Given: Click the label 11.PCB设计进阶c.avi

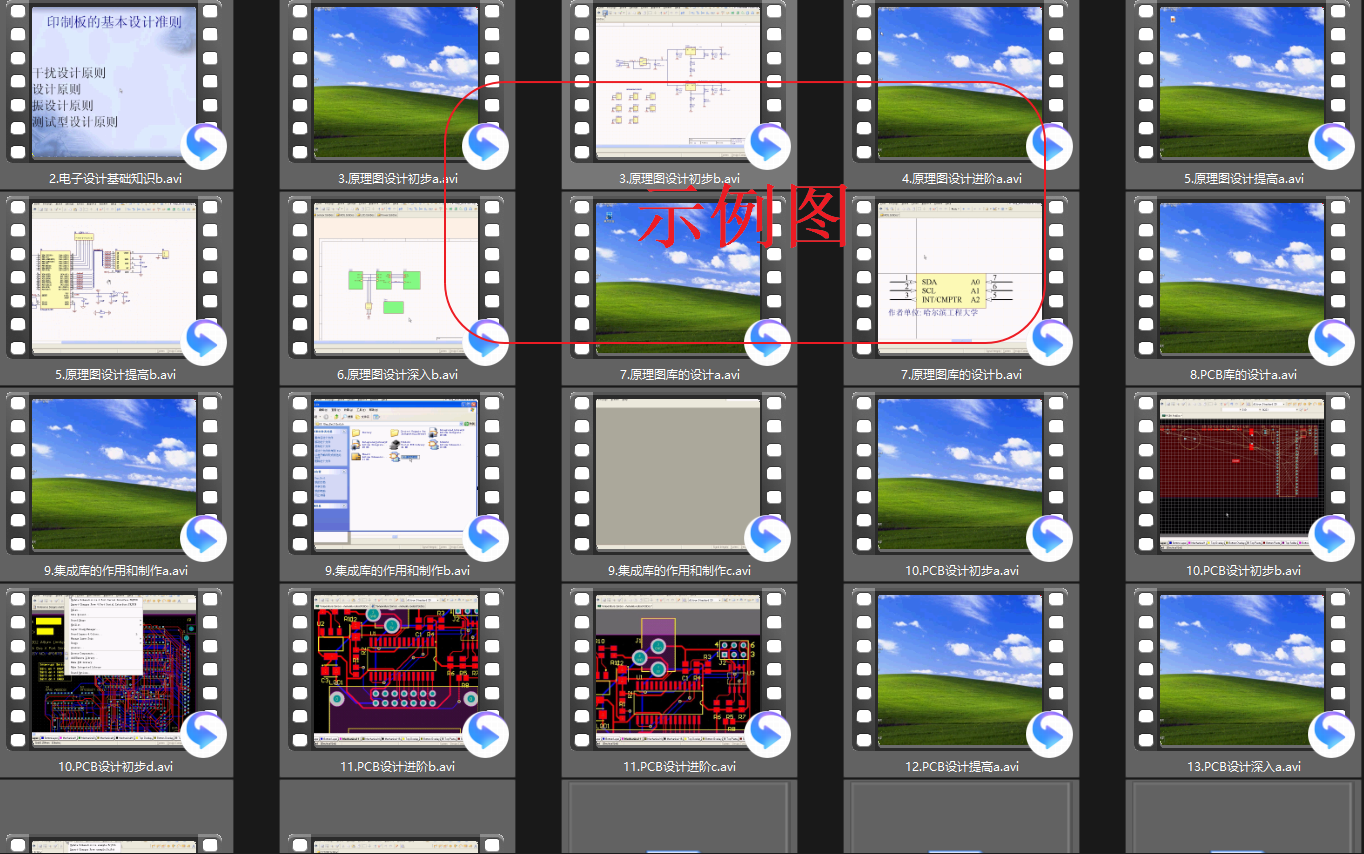Looking at the screenshot, I should coord(680,767).
